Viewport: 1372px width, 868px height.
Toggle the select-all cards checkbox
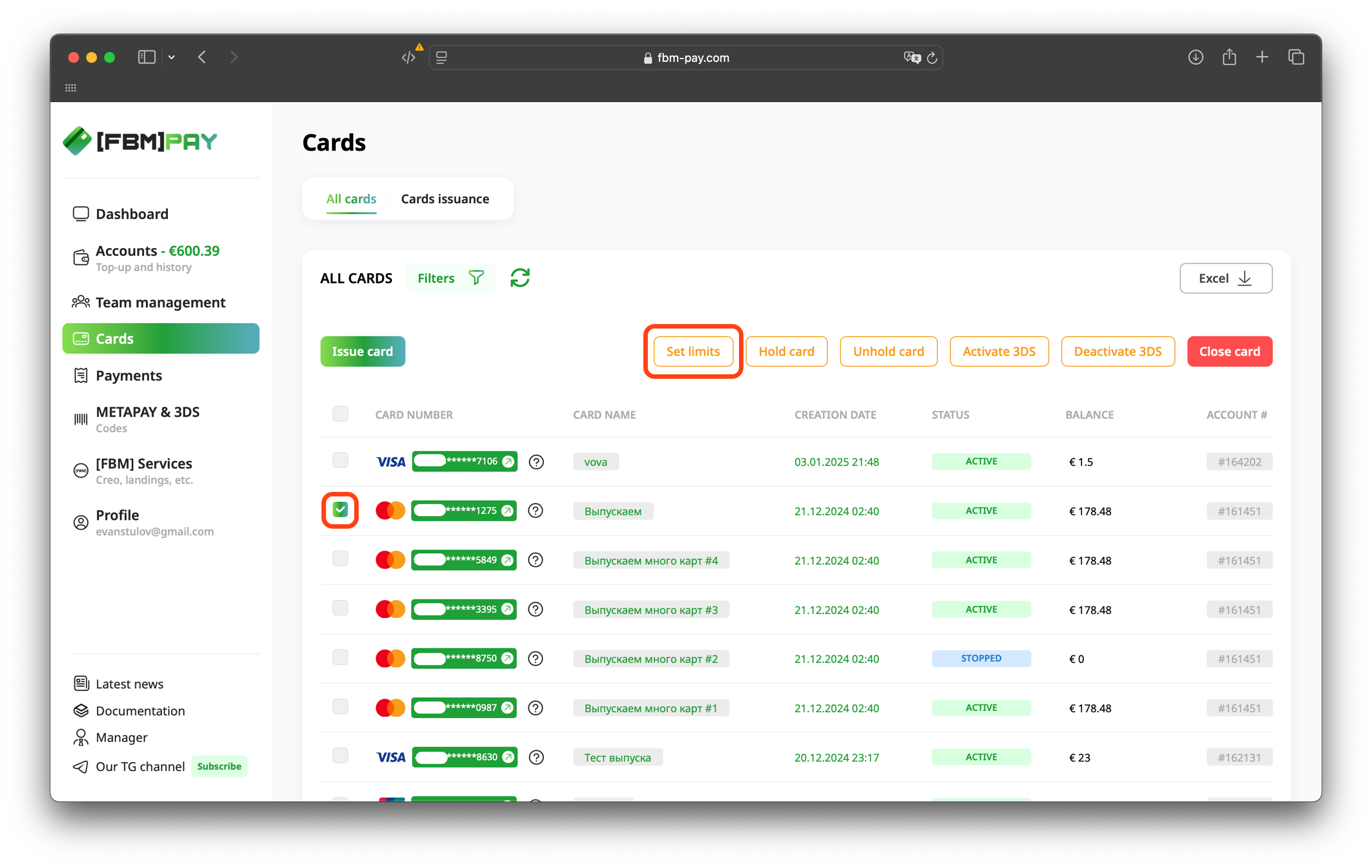coord(340,414)
